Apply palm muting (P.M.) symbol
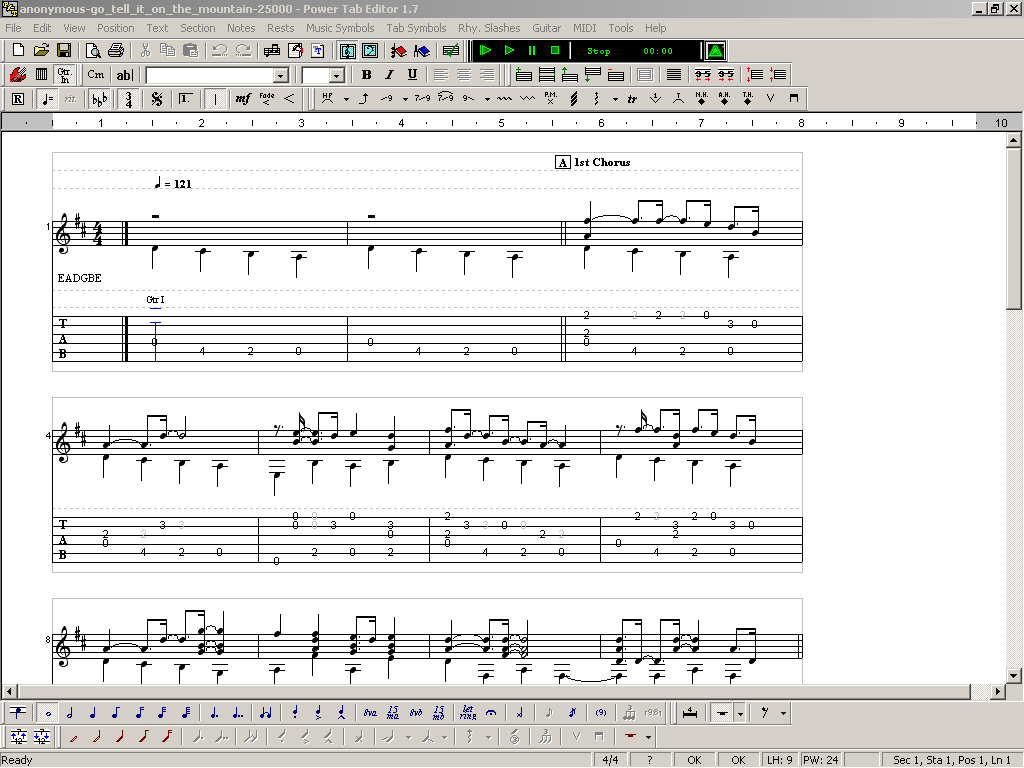The image size is (1024, 768). 551,99
